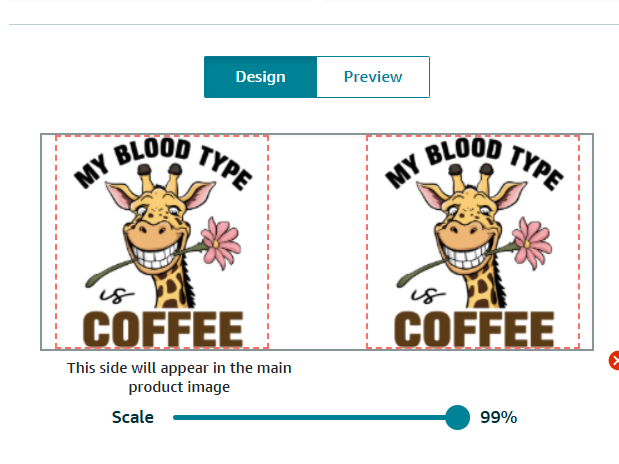This screenshot has height=464, width=619.
Task: Click the Scale slider handle
Action: coord(457,417)
